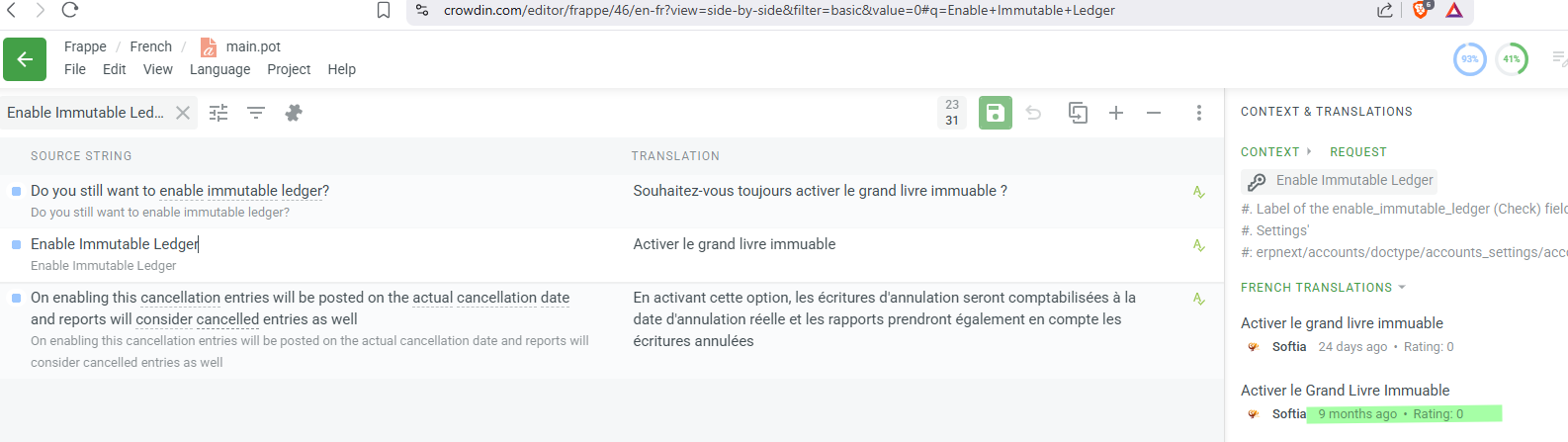Click the 93% translation progress circle
Screen dimensions: 1568x442
pyautogui.click(x=1470, y=59)
